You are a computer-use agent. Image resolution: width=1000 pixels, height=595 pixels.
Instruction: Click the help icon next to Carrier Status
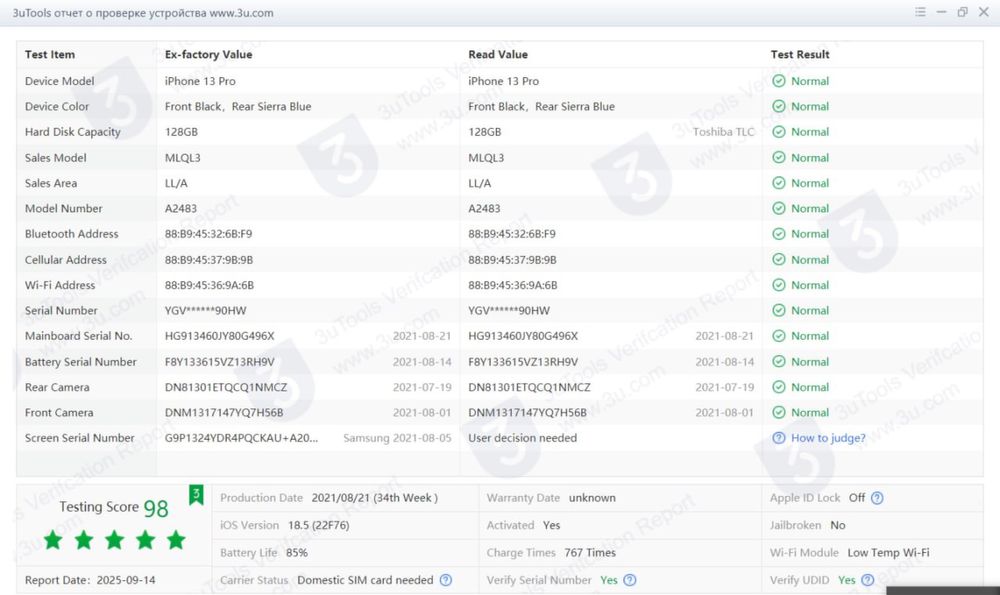point(446,580)
